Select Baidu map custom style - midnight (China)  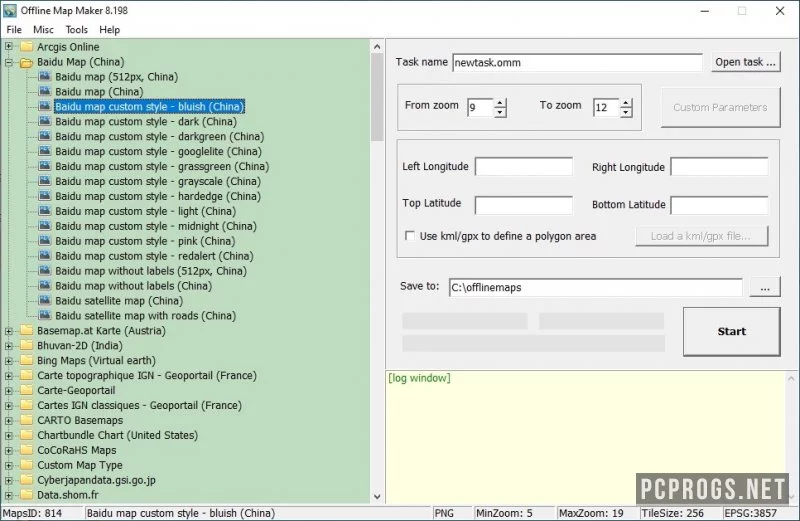click(x=156, y=226)
